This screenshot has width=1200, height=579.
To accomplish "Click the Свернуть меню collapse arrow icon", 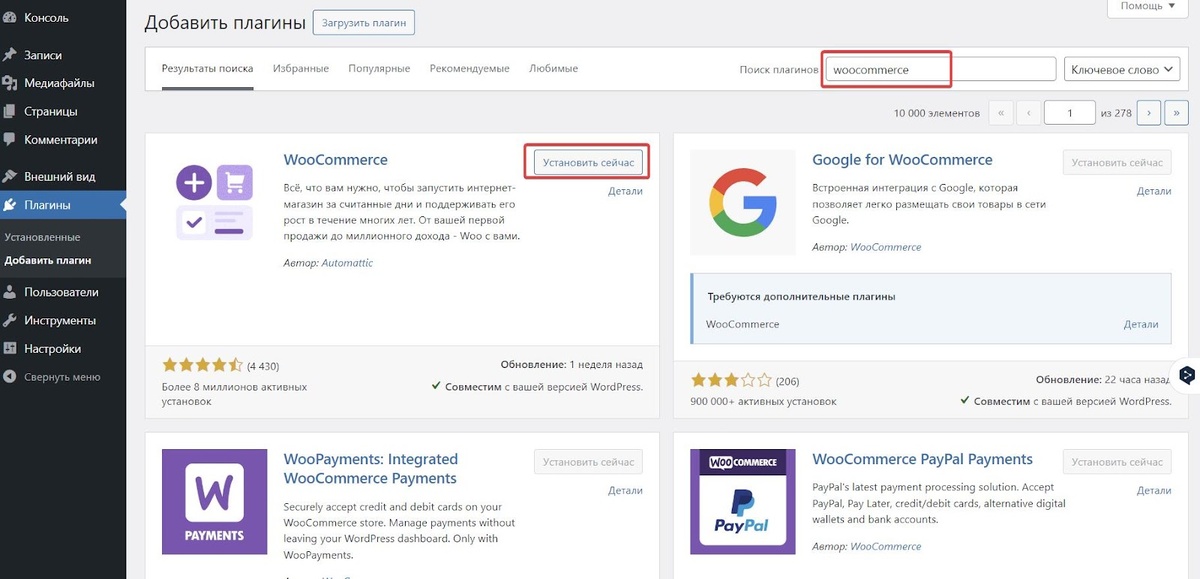I will pos(10,377).
